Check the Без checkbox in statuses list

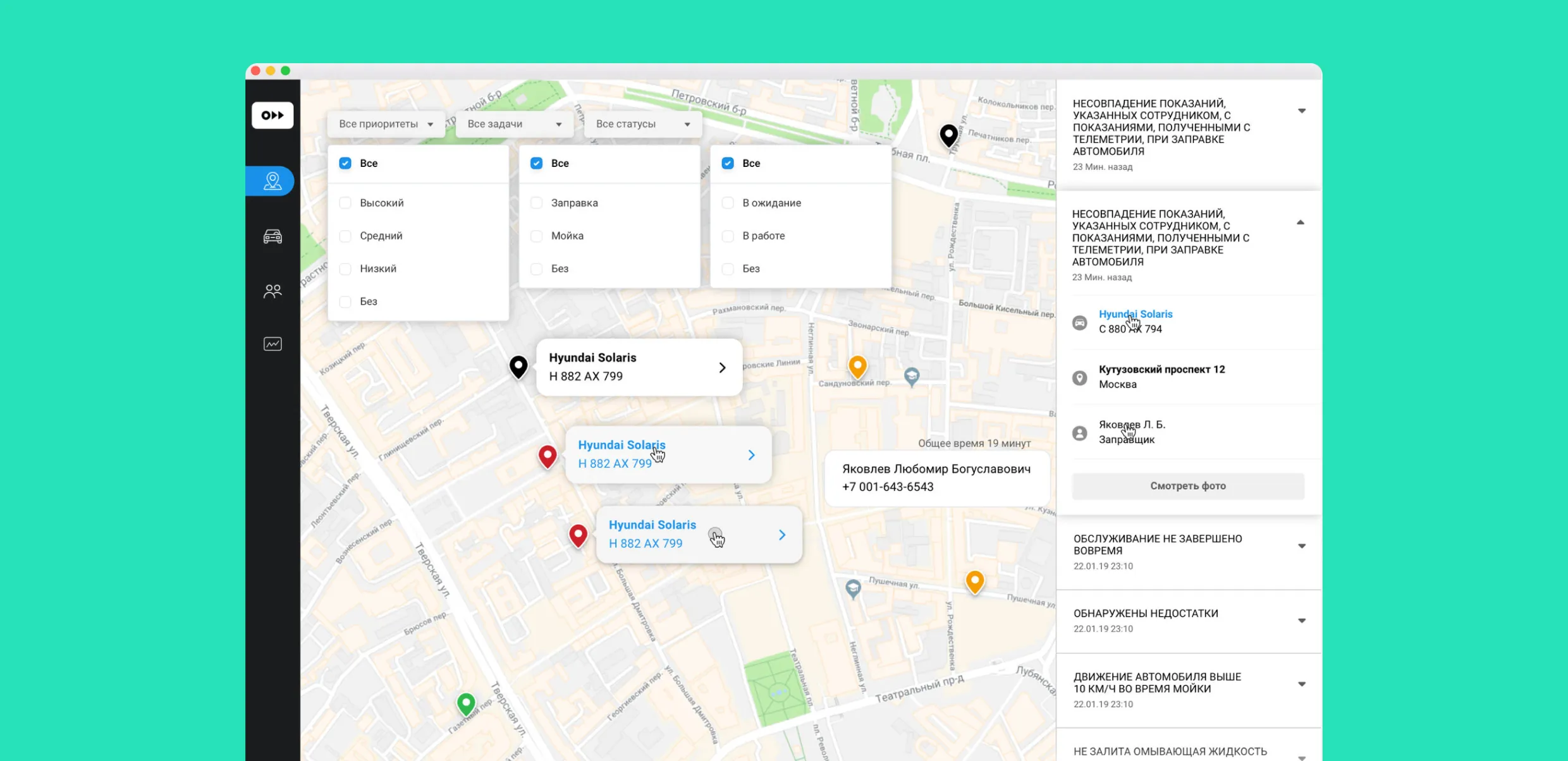728,269
